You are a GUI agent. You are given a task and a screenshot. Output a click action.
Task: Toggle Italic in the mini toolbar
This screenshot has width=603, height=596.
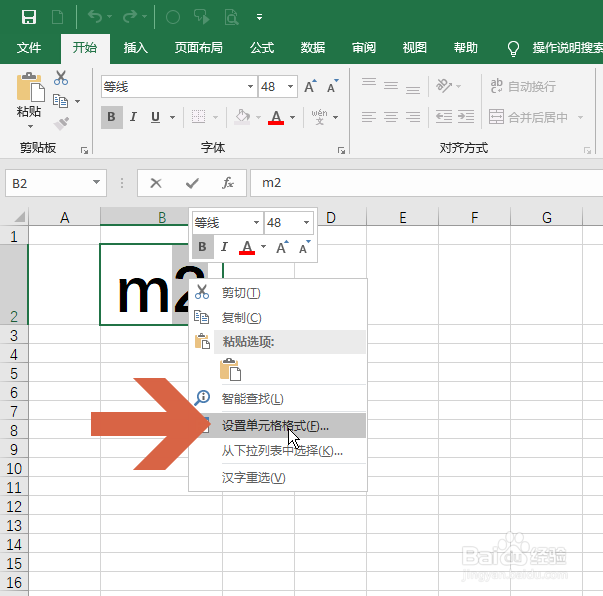(x=224, y=247)
